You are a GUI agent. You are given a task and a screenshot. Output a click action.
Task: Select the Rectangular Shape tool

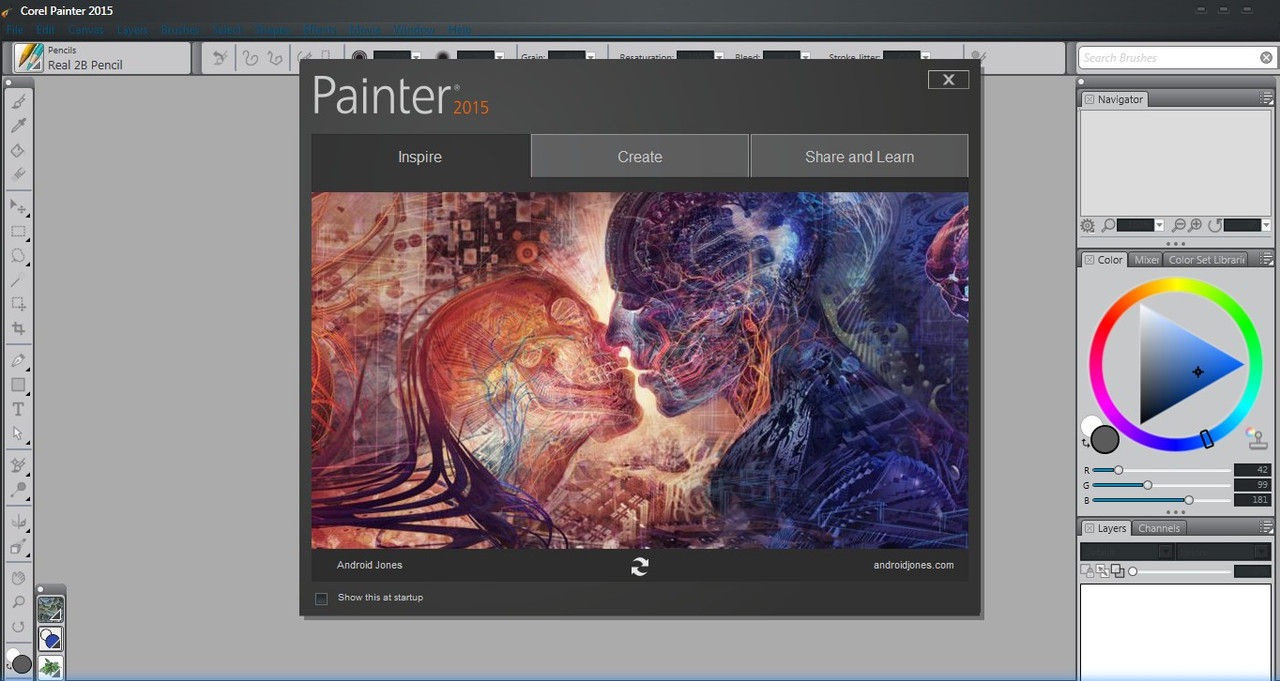(x=18, y=385)
